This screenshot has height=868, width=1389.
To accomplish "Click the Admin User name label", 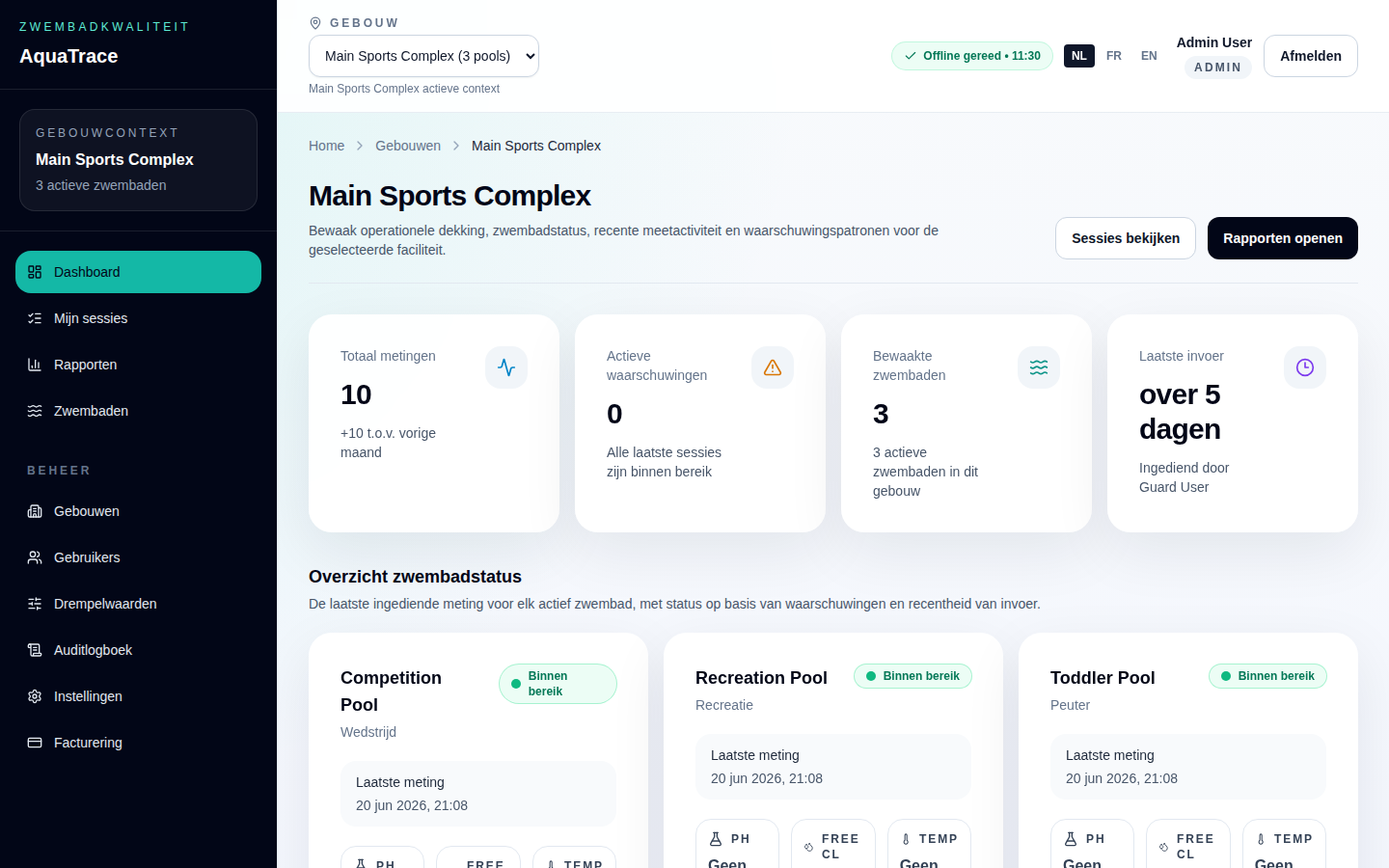I will (1213, 42).
